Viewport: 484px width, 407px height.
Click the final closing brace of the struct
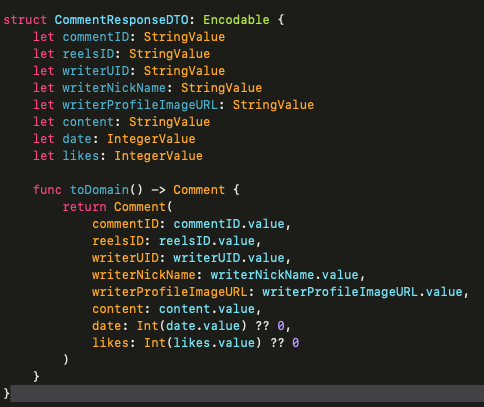point(7,394)
